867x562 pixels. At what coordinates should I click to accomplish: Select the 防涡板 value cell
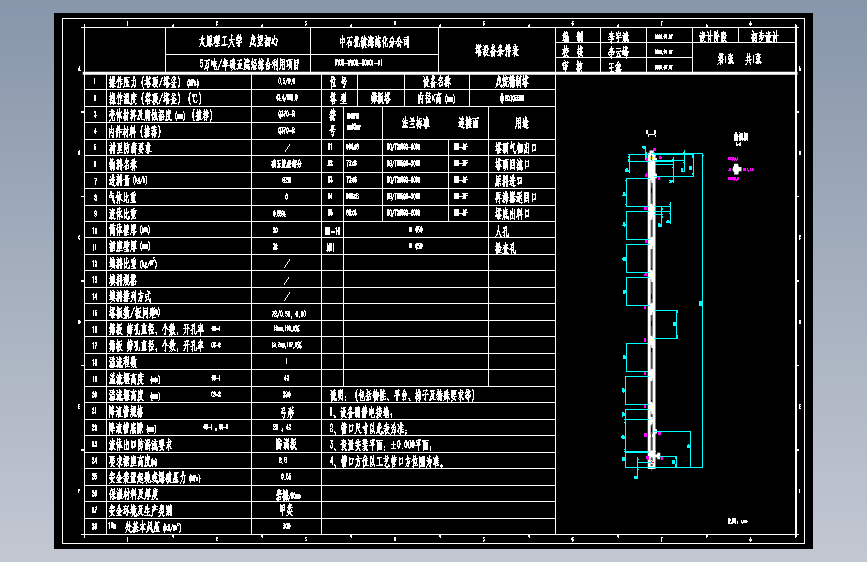point(286,444)
